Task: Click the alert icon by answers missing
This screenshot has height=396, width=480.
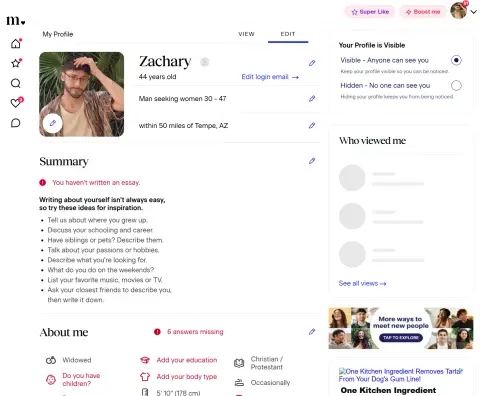Action: point(157,332)
